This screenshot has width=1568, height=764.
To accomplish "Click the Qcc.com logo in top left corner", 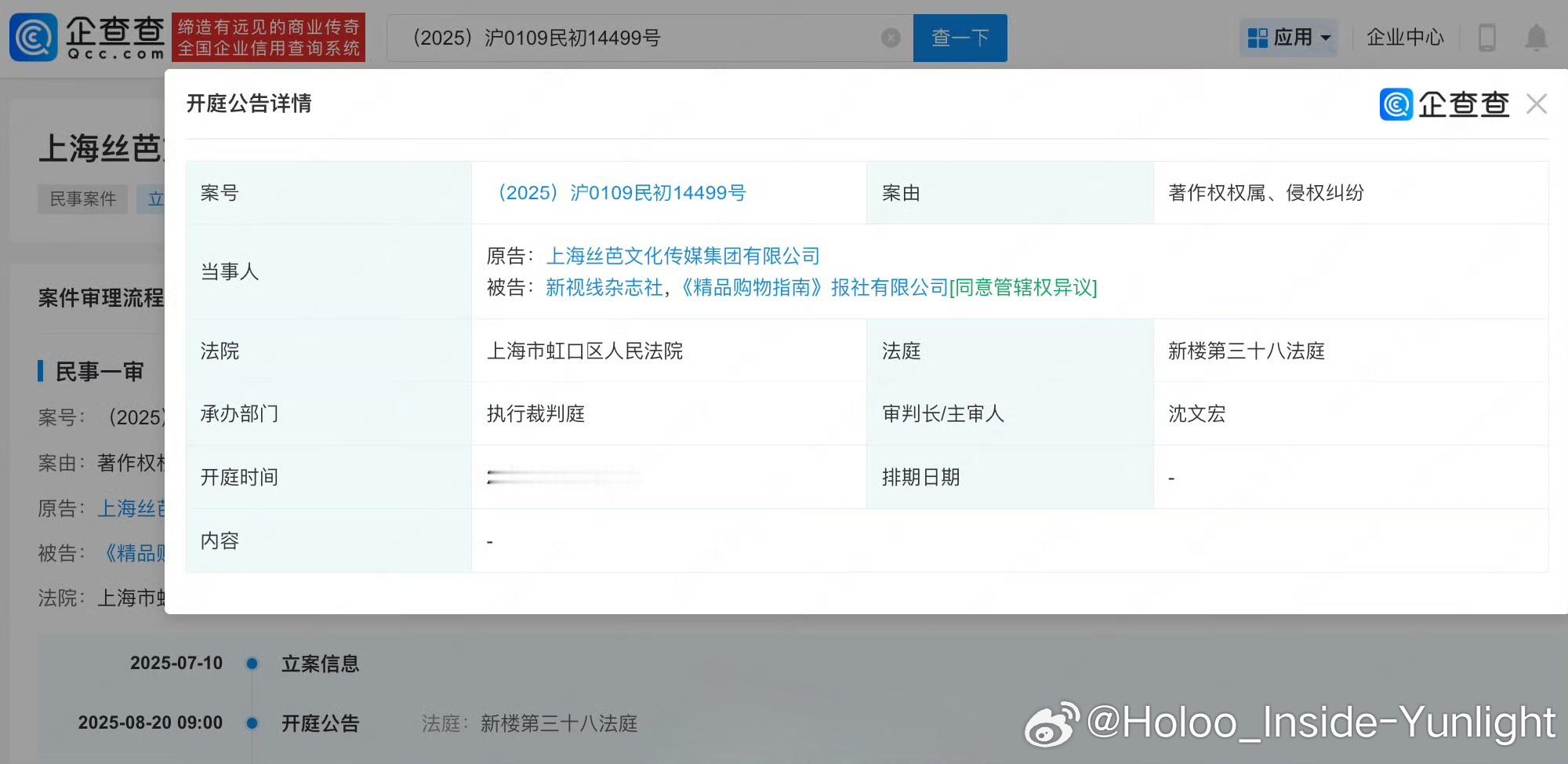I will tap(86, 37).
